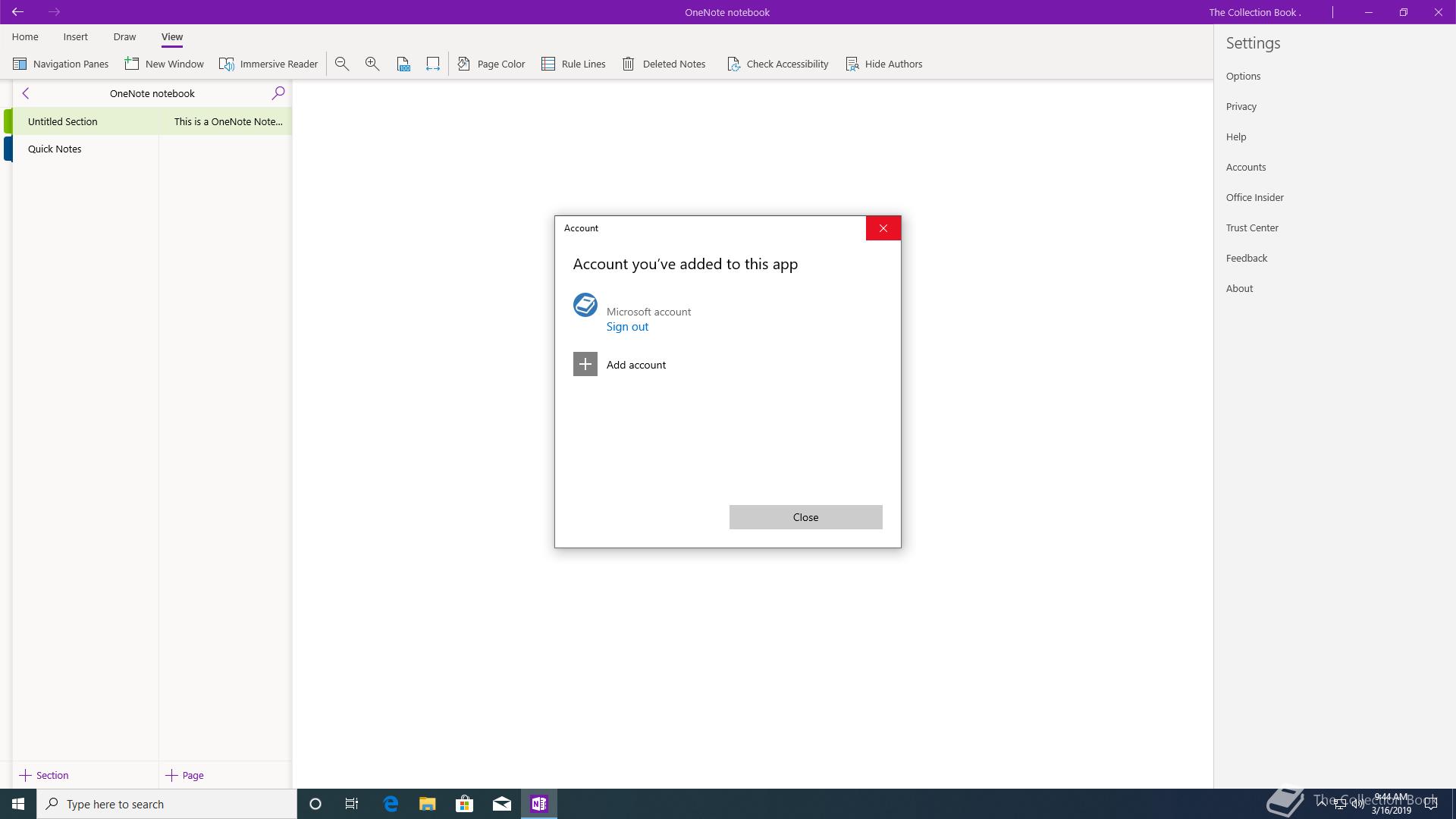Switch to the Insert tab
This screenshot has width=1456, height=819.
tap(76, 36)
